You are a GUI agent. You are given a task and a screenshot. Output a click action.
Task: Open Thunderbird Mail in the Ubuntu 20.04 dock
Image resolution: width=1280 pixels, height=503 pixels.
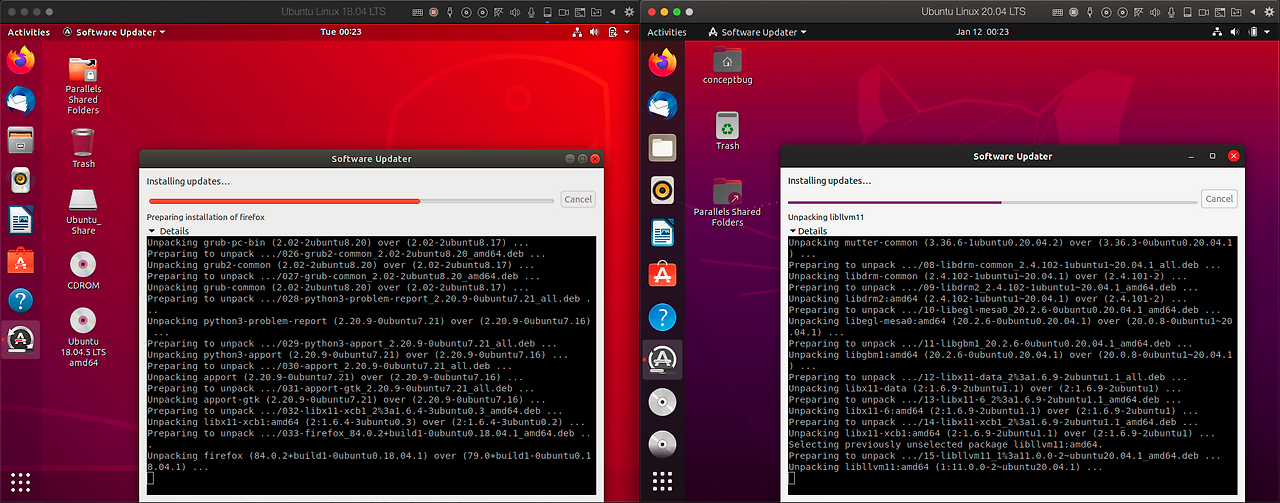(x=662, y=106)
